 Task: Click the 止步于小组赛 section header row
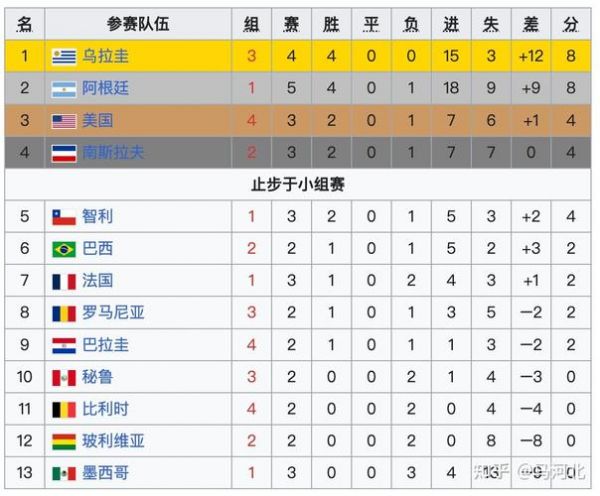298,184
